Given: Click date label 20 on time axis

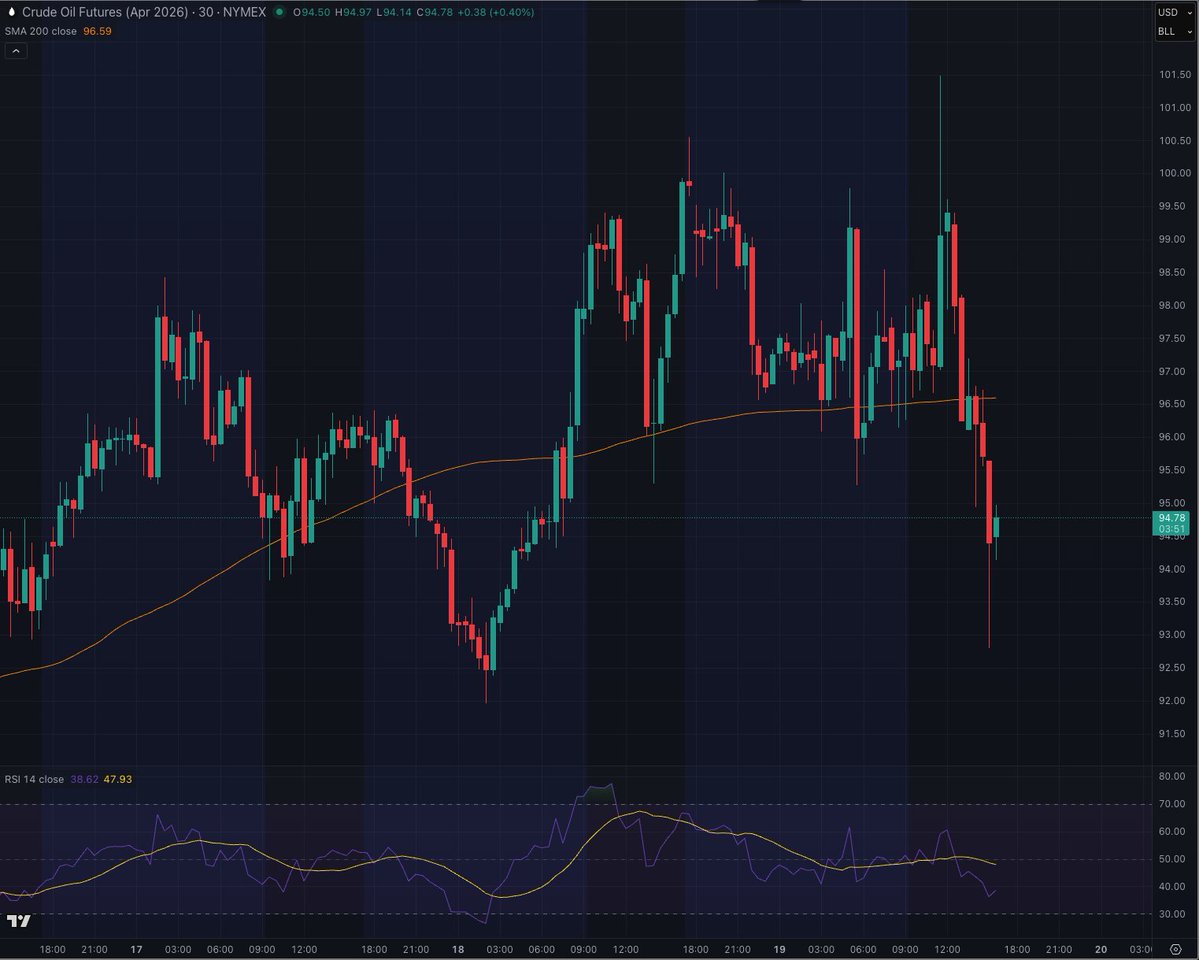Looking at the screenshot, I should pos(1100,949).
